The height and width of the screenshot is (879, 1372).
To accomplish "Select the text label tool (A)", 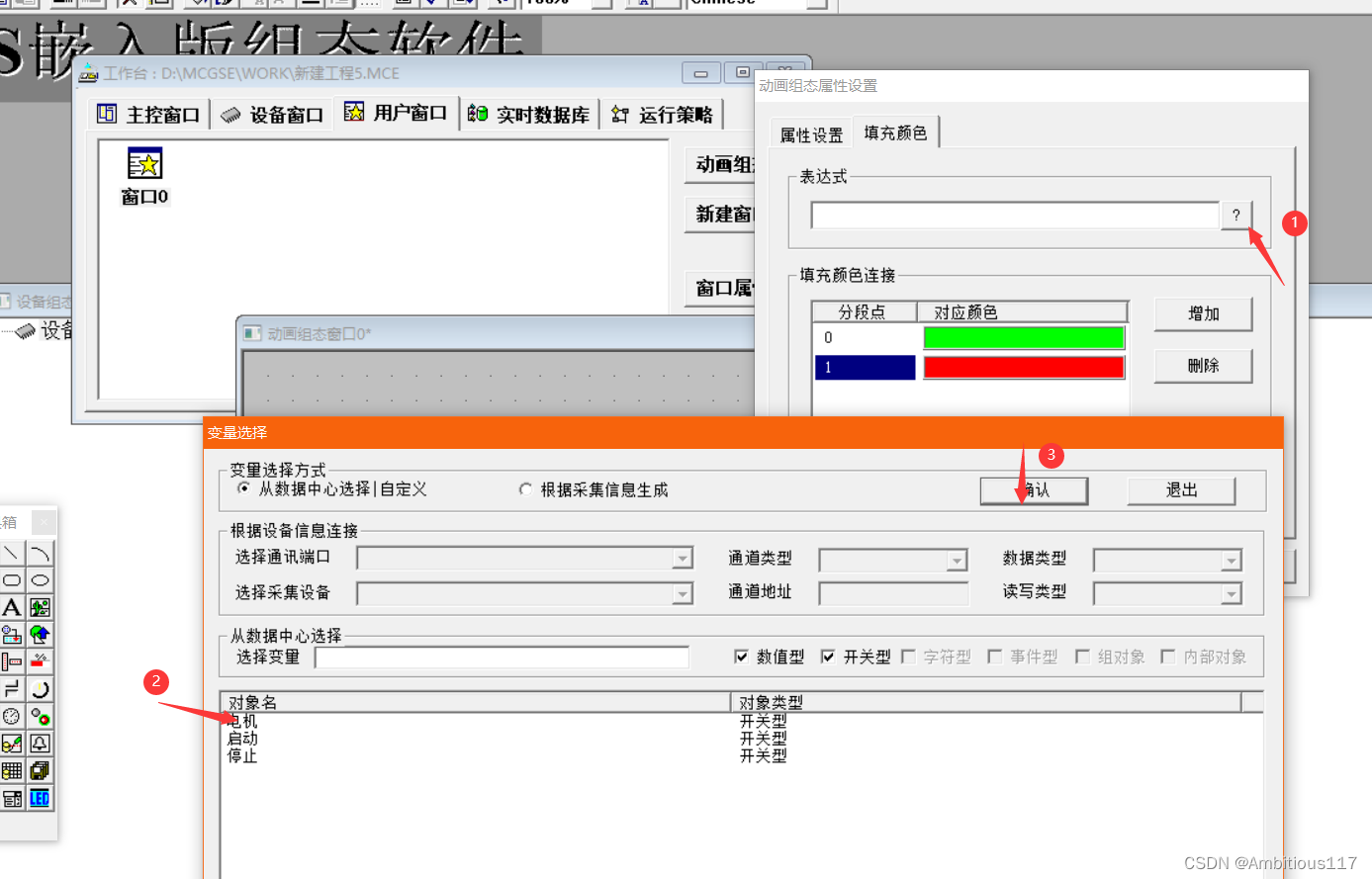I will click(12, 607).
